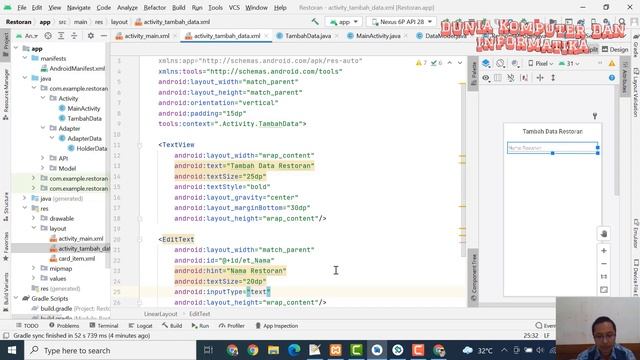Open the App Inspection tool window
This screenshot has width=640, height=360.
coord(277,326)
